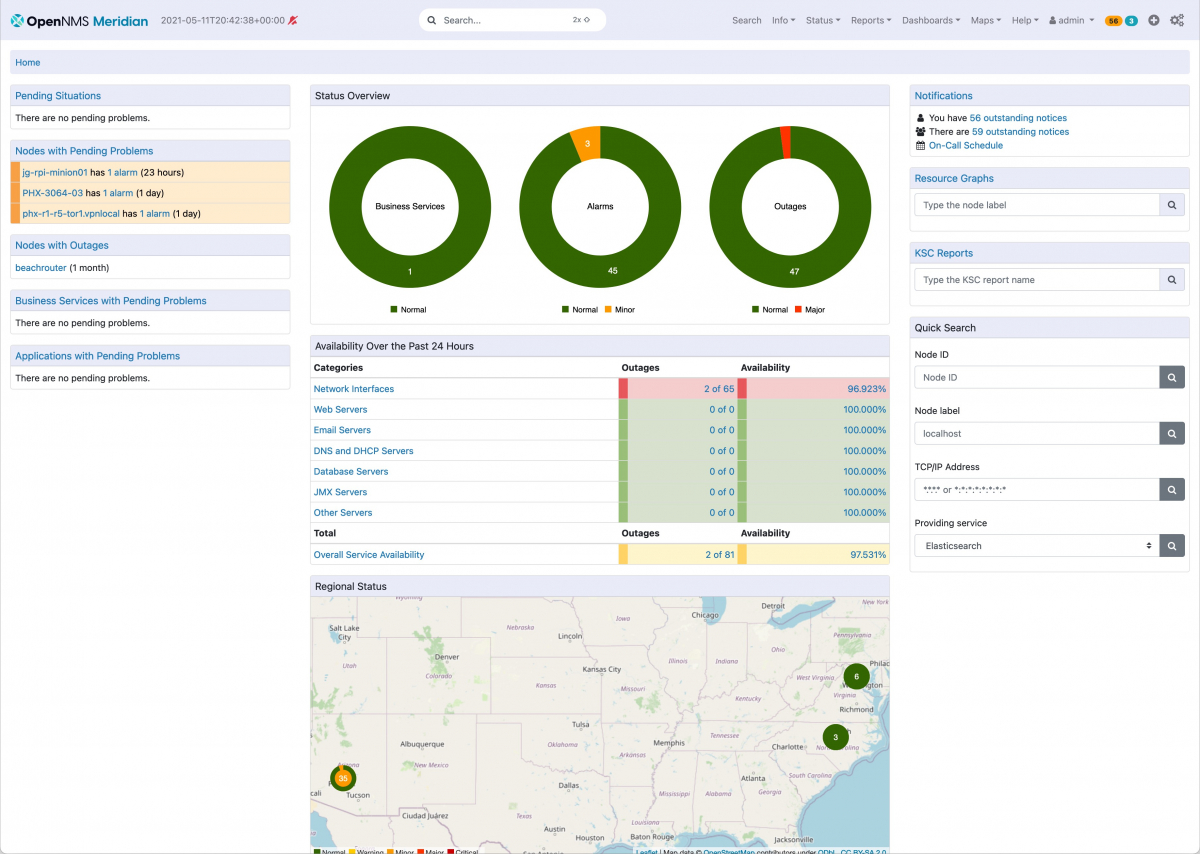
Task: Click the OpenNMS Meridian logo
Action: point(79,19)
